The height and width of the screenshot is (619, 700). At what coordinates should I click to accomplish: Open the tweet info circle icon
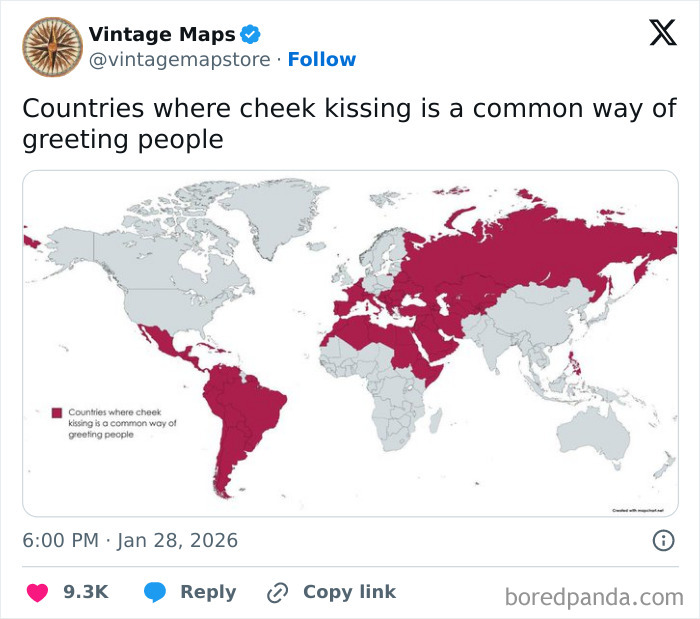click(662, 541)
